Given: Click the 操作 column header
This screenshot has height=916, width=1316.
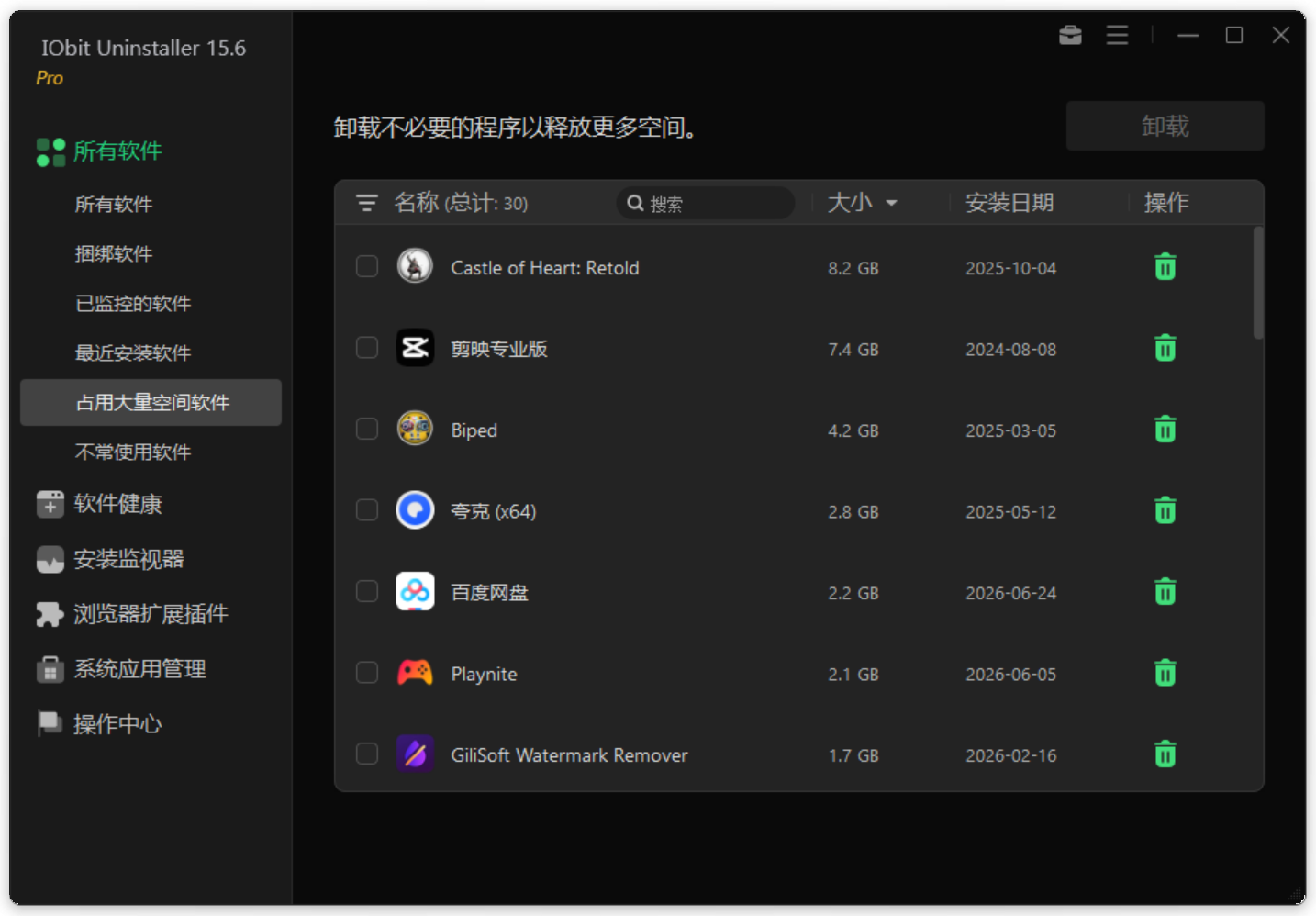Looking at the screenshot, I should pyautogui.click(x=1166, y=203).
